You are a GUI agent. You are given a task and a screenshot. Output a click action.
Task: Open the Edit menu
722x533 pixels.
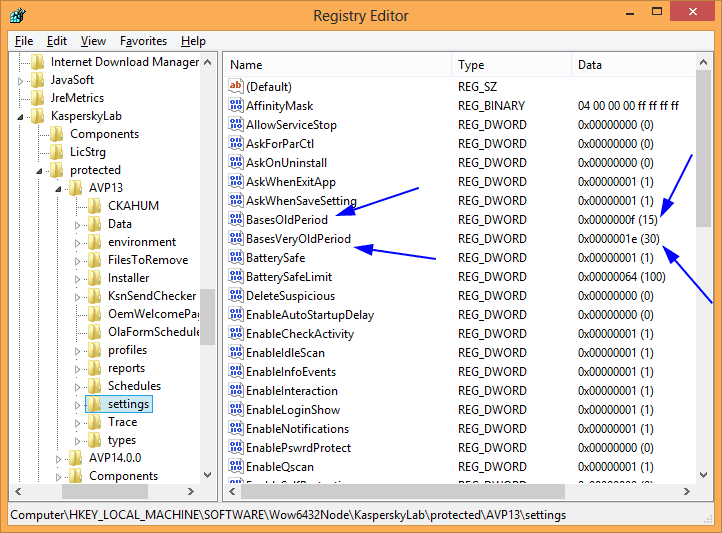(57, 41)
